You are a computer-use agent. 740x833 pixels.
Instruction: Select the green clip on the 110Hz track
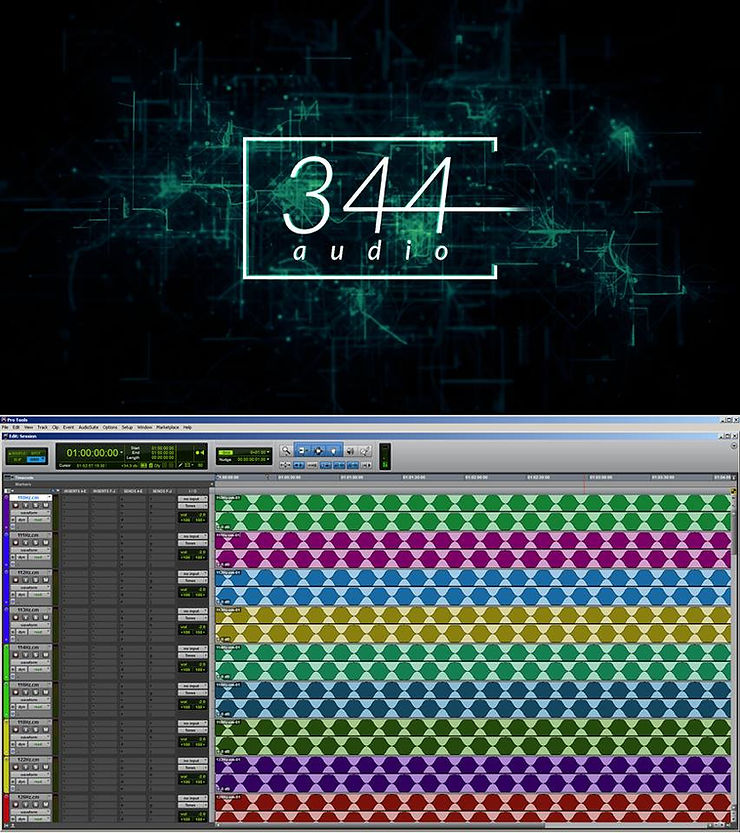[473, 513]
